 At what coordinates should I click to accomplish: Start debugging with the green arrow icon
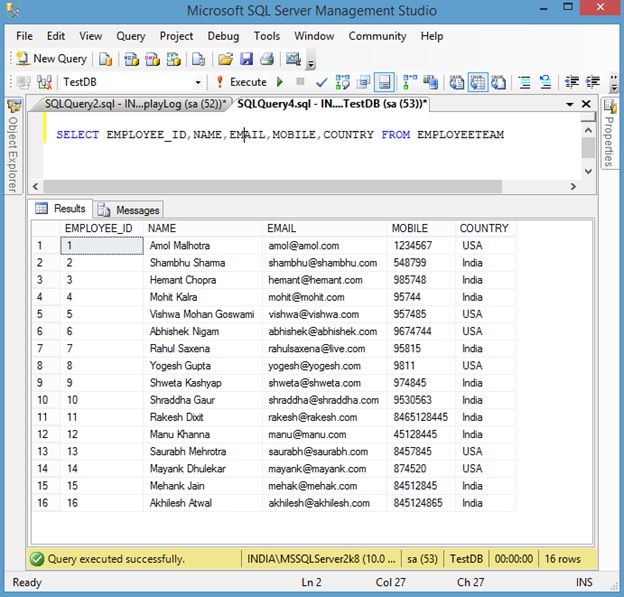tap(280, 82)
